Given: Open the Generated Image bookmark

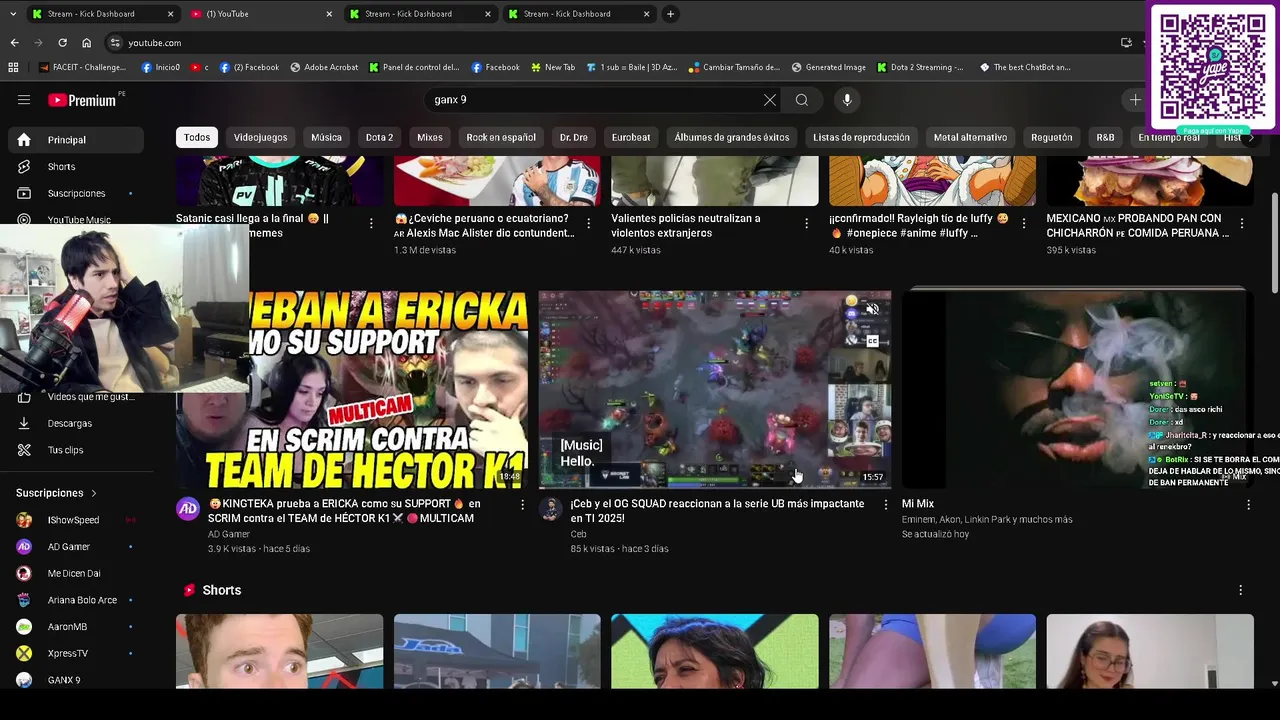Looking at the screenshot, I should pyautogui.click(x=829, y=67).
